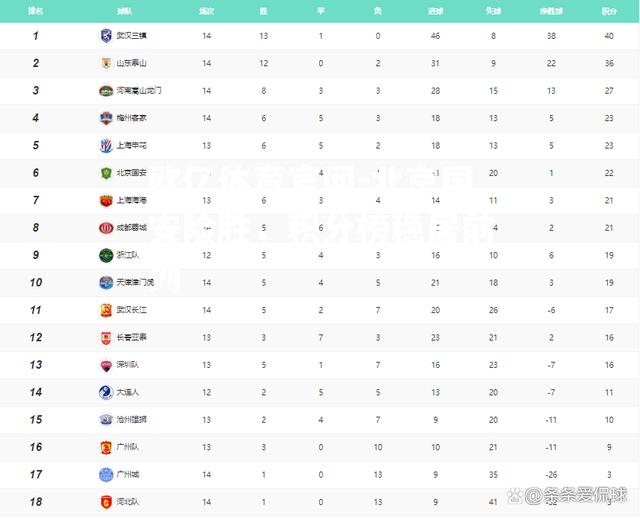
Task: Open the 上海申花 team logo
Action: tap(106, 145)
